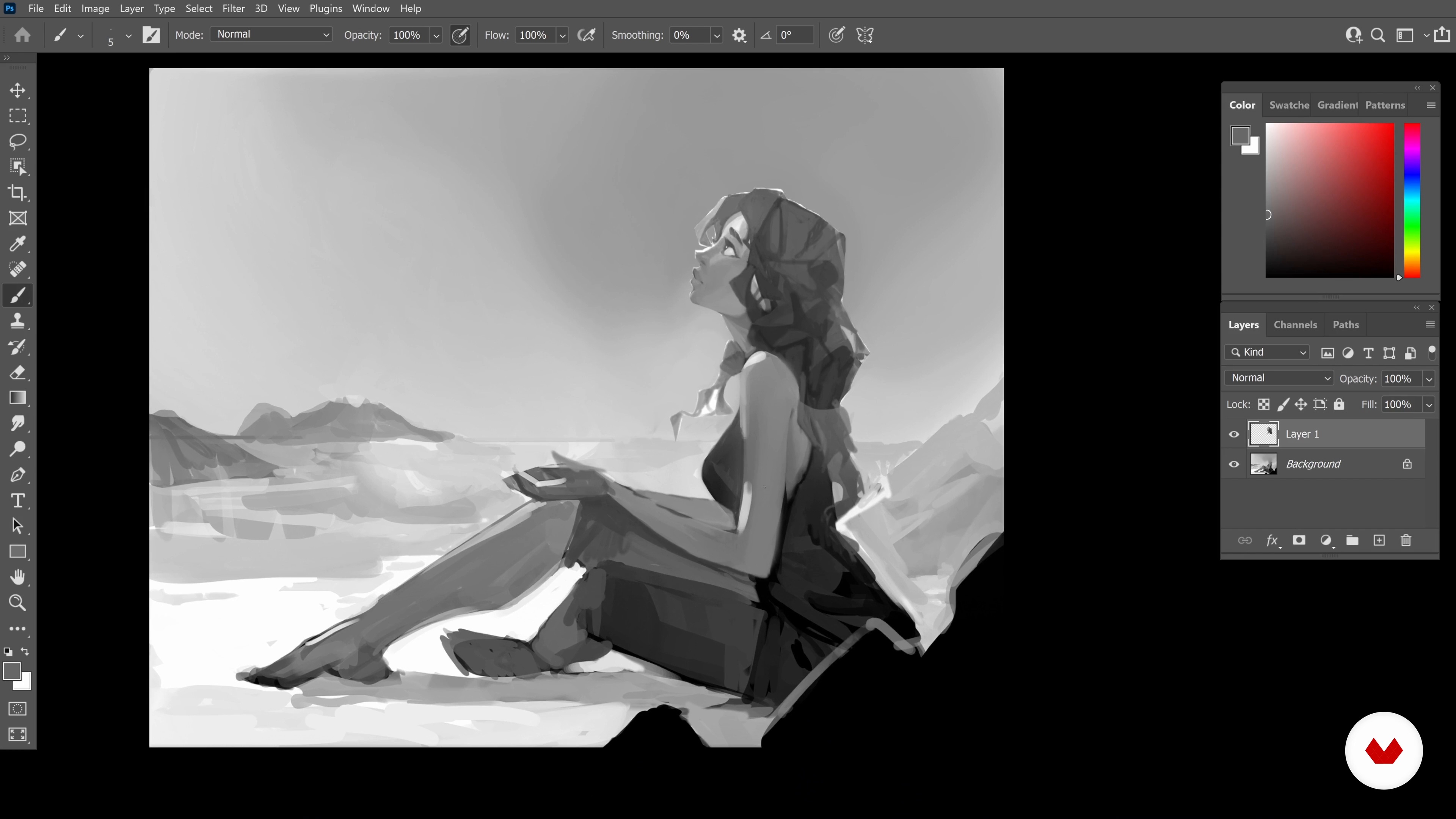Screen dimensions: 1456x819
Task: Click the Search magnifier in options bar
Action: point(1378,35)
